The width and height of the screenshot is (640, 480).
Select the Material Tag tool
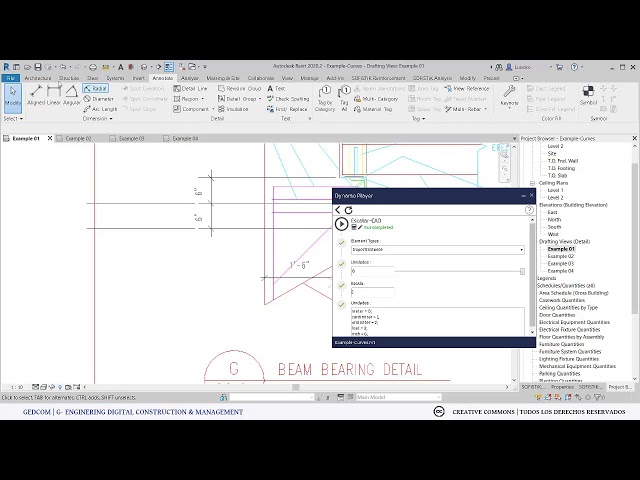pyautogui.click(x=373, y=109)
